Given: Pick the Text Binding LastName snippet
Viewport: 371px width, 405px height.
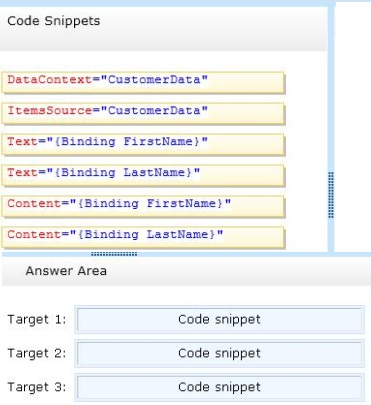Looking at the screenshot, I should click(143, 175).
